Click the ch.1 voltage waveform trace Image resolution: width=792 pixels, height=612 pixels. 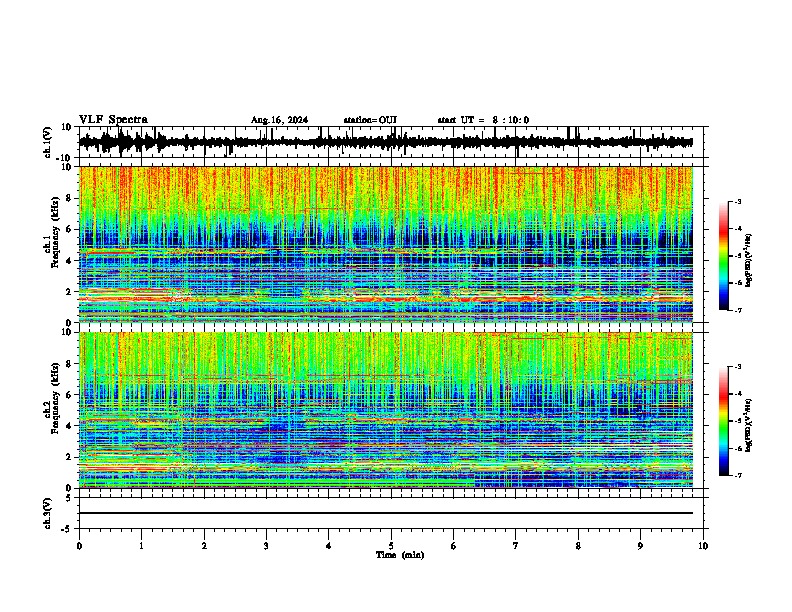(x=386, y=142)
